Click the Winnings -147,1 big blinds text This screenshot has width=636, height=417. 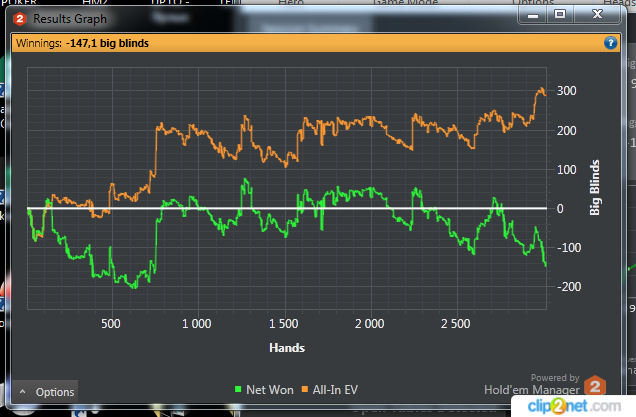[82, 43]
